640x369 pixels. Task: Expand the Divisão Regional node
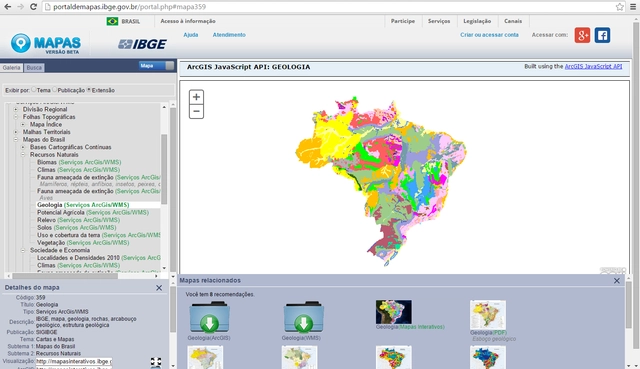coord(16,109)
